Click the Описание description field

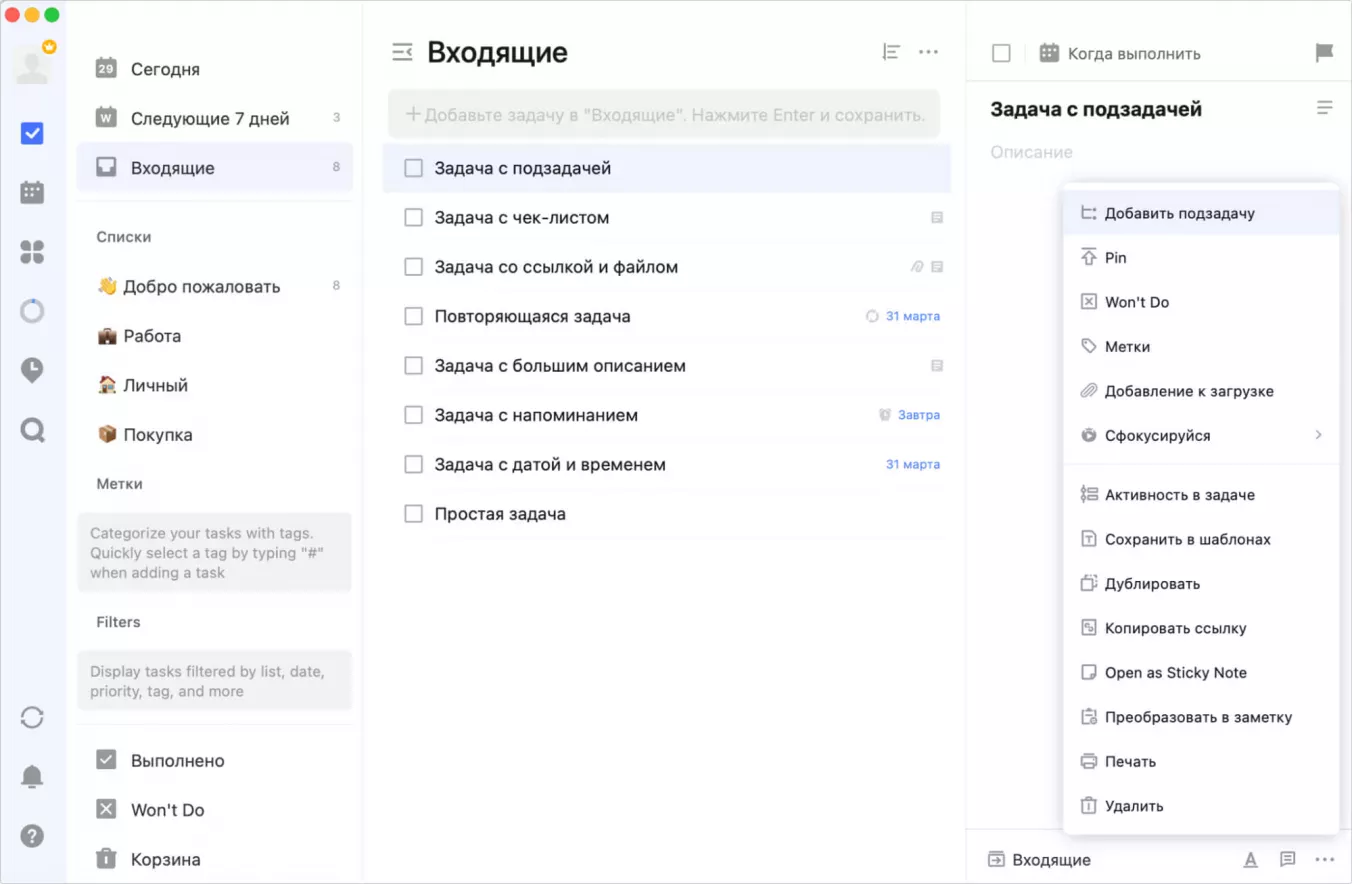coord(1032,152)
